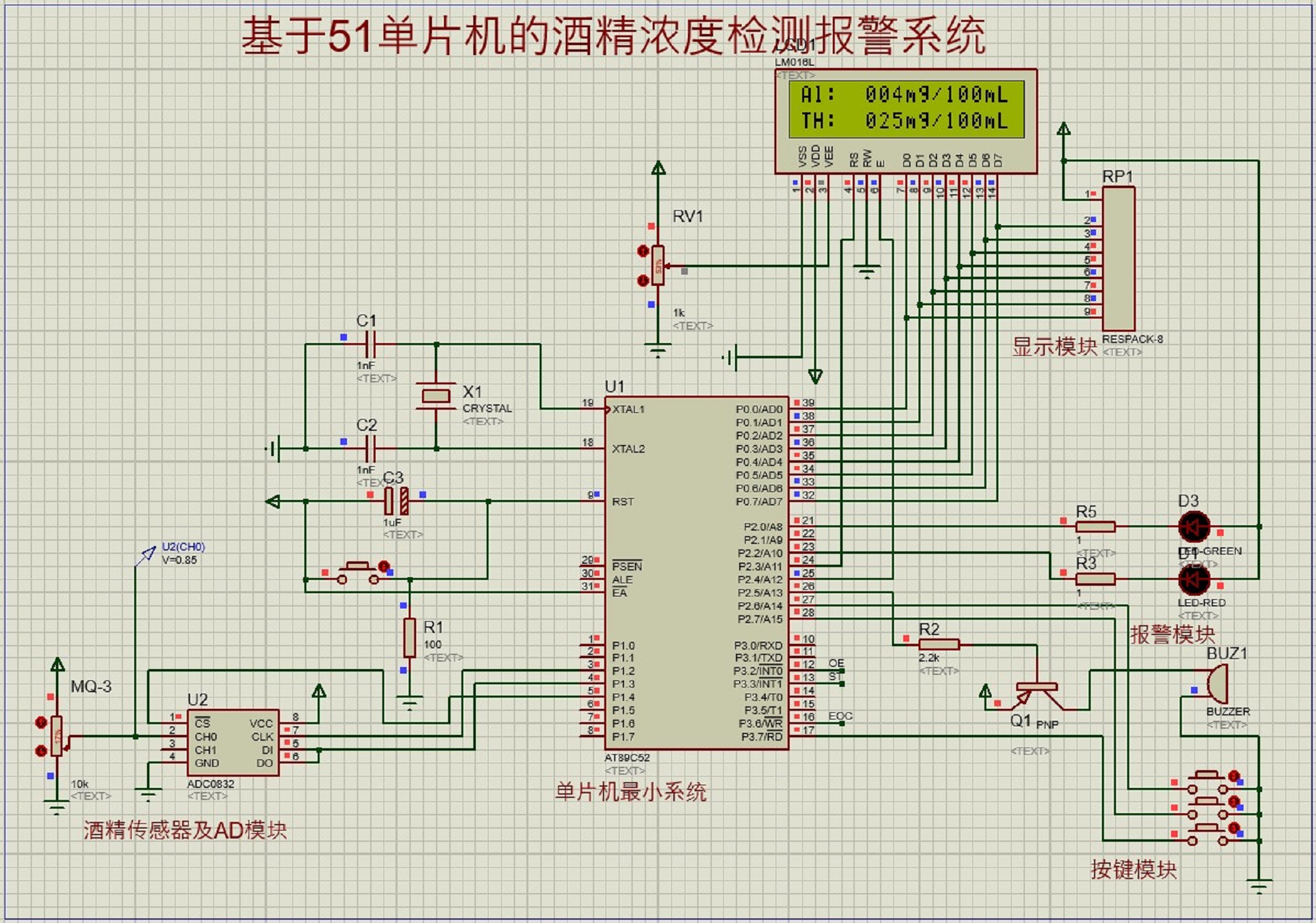The height and width of the screenshot is (923, 1316).
Task: Click the AT89C52 microcontroller U1 body
Action: click(x=697, y=573)
